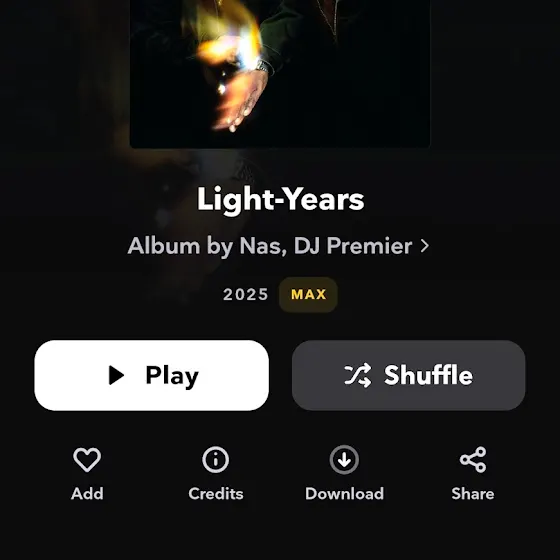Click the Download label
Screen dimensions: 560x560
click(344, 494)
